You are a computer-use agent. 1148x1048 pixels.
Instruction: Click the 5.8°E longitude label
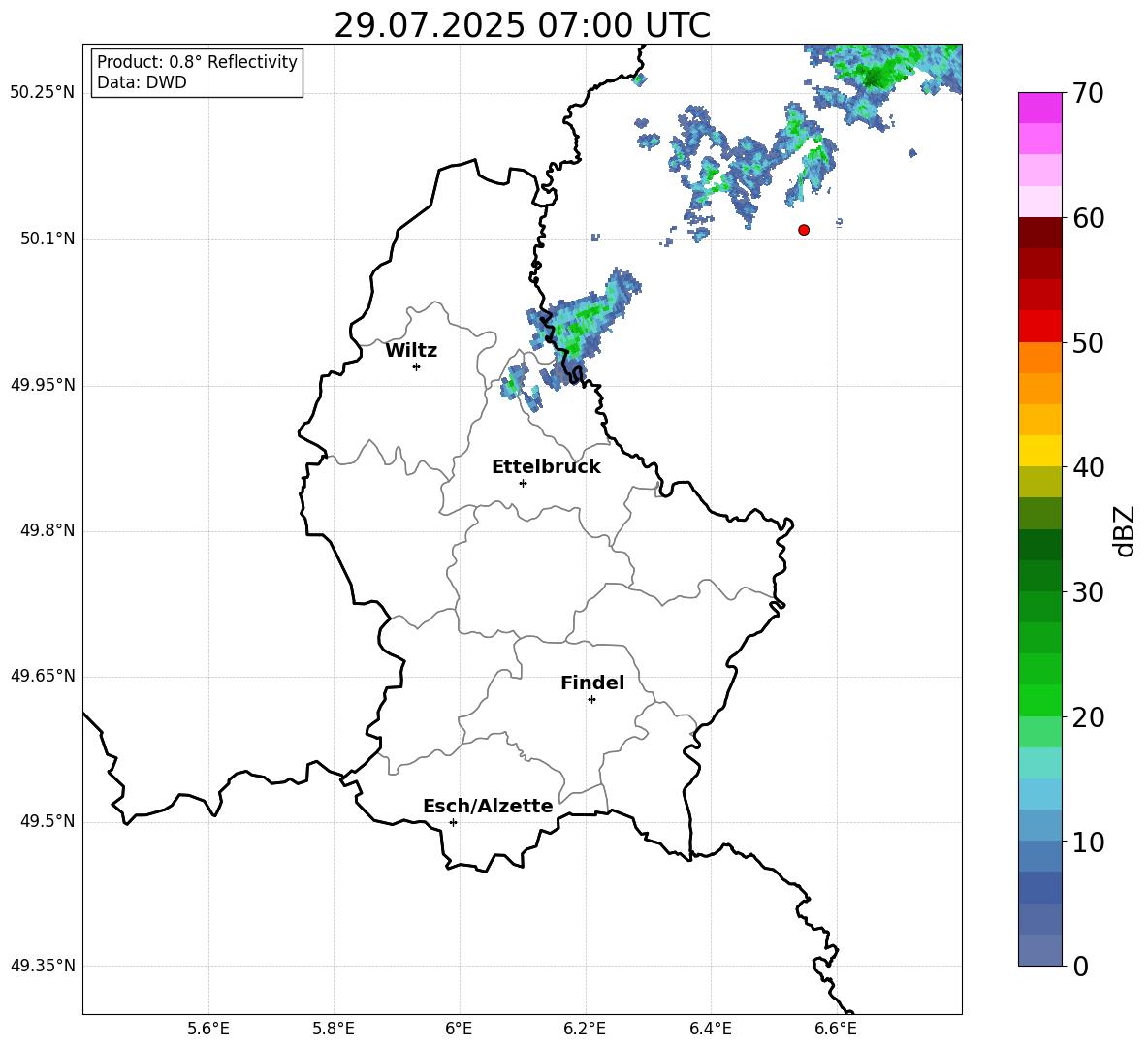click(334, 1029)
